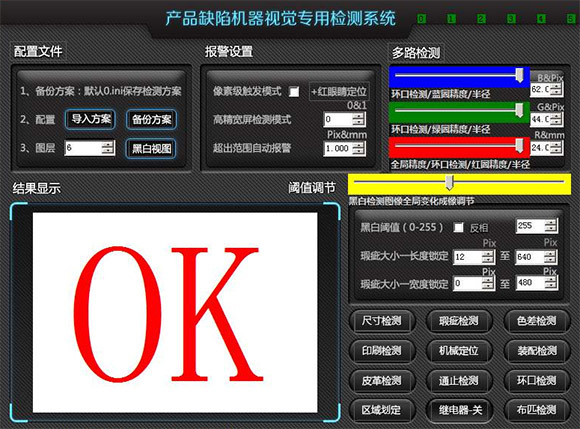Click the 黑白阈值 255 spinner arrows
580x429 pixels.
(x=550, y=226)
